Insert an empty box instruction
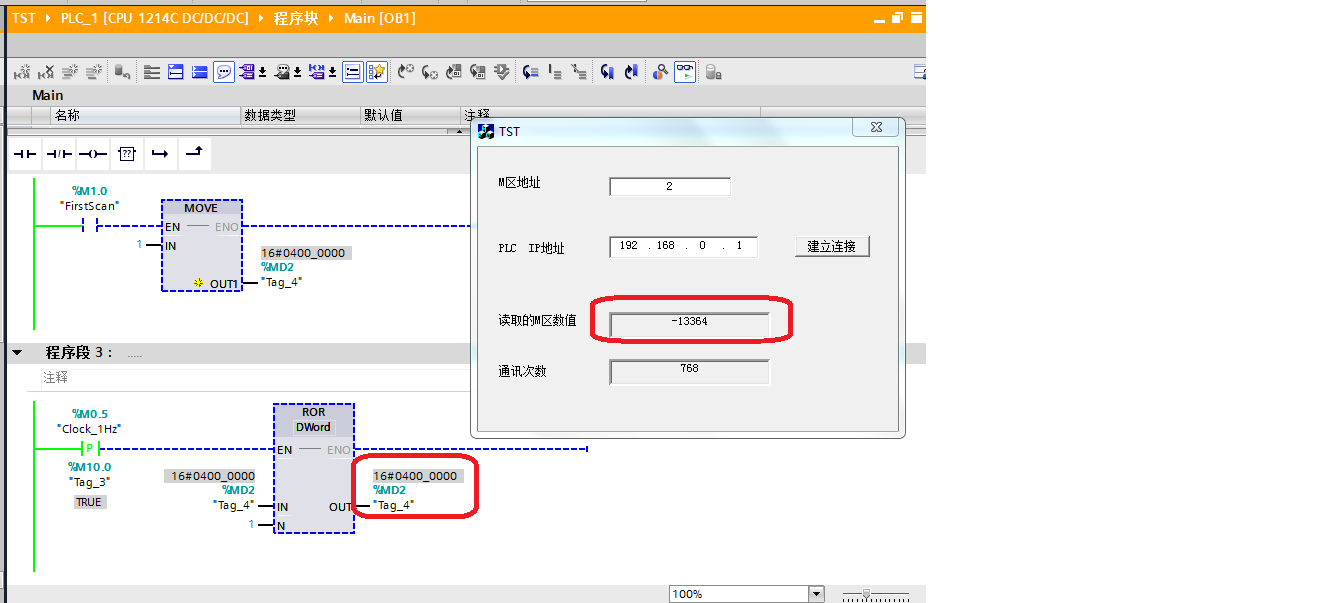 point(126,153)
